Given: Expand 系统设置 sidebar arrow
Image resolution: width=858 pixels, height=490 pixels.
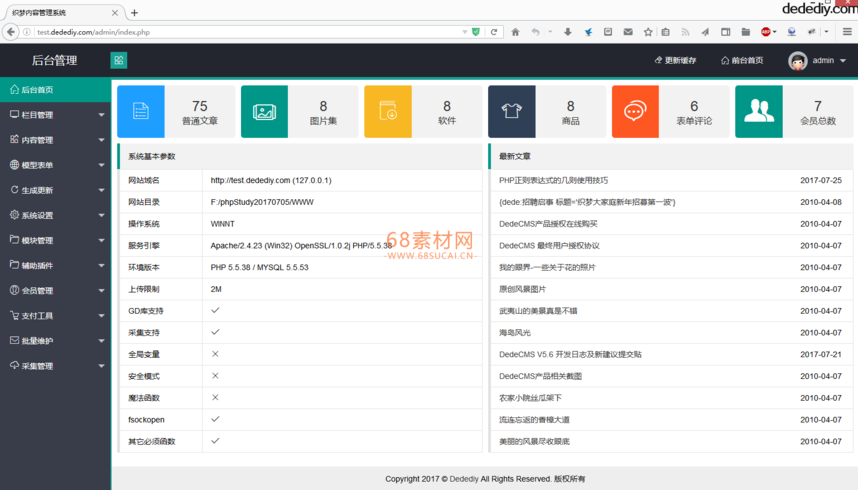Looking at the screenshot, I should tap(101, 216).
